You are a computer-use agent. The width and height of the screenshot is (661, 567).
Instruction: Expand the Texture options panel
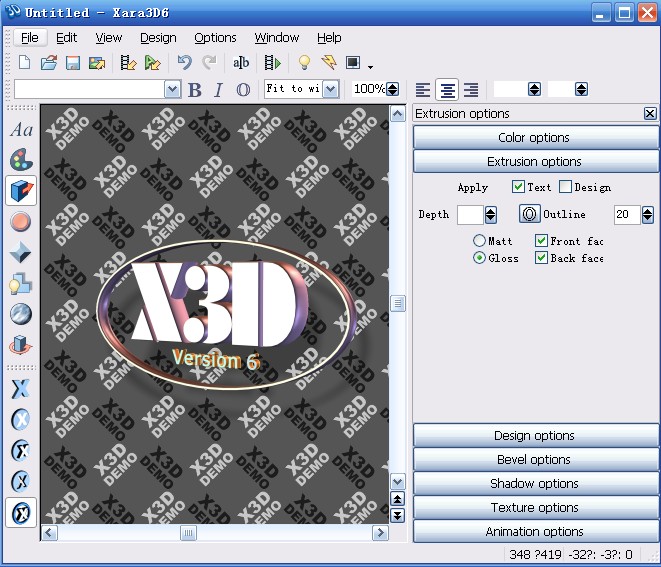[x=535, y=508]
